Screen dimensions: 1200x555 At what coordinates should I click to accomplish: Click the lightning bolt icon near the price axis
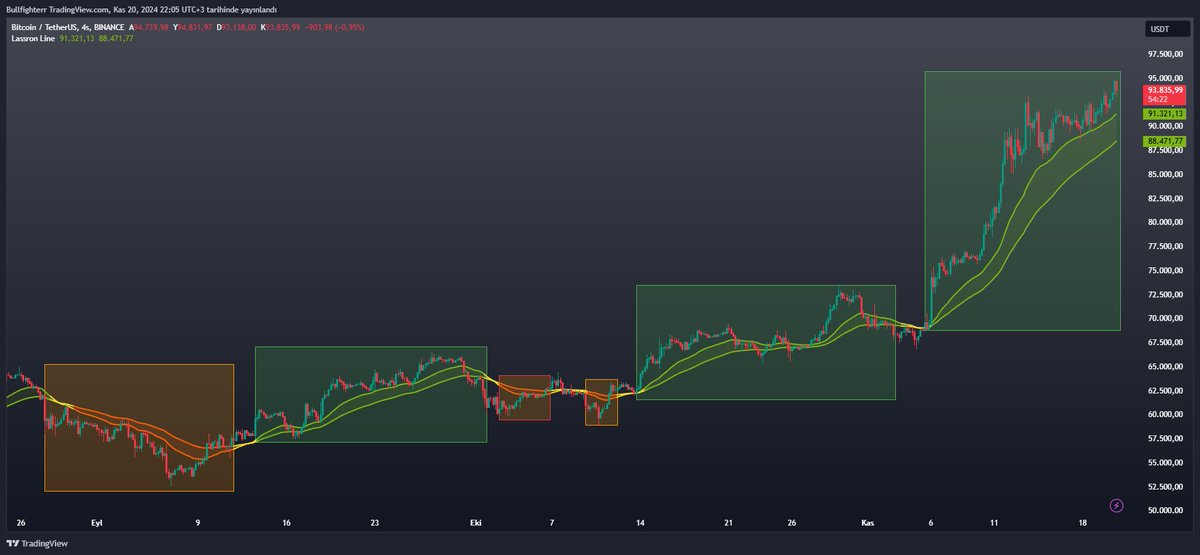point(1117,505)
